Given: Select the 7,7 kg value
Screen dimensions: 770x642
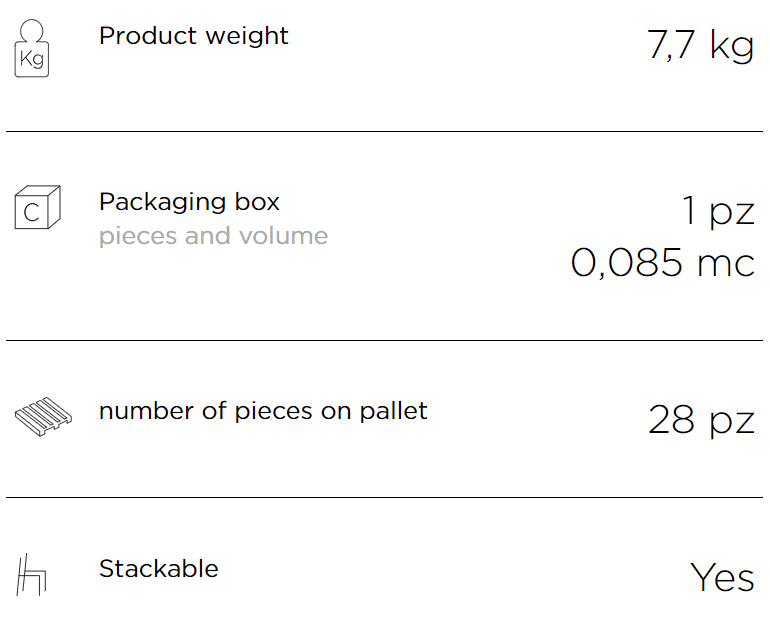Looking at the screenshot, I should [x=701, y=45].
